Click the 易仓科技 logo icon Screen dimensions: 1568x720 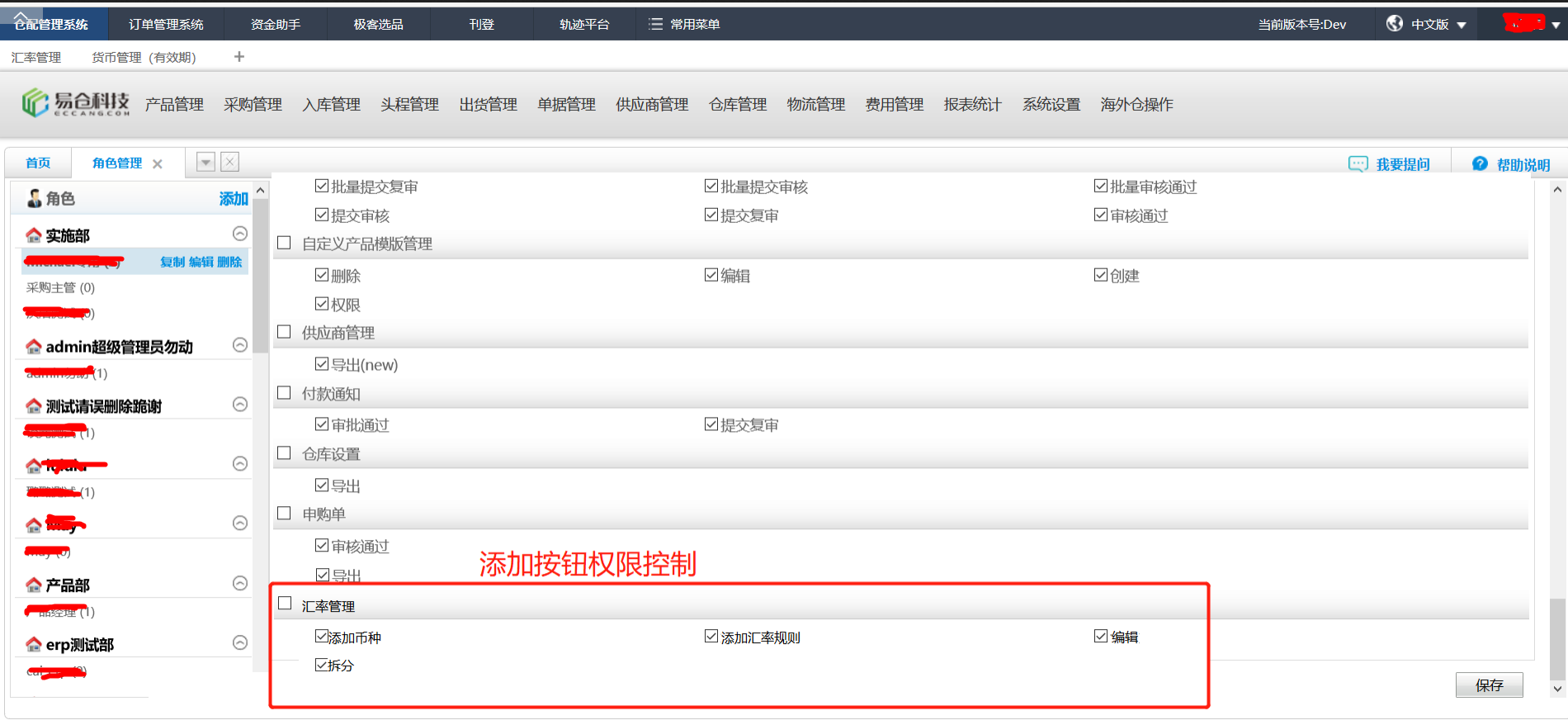coord(35,103)
